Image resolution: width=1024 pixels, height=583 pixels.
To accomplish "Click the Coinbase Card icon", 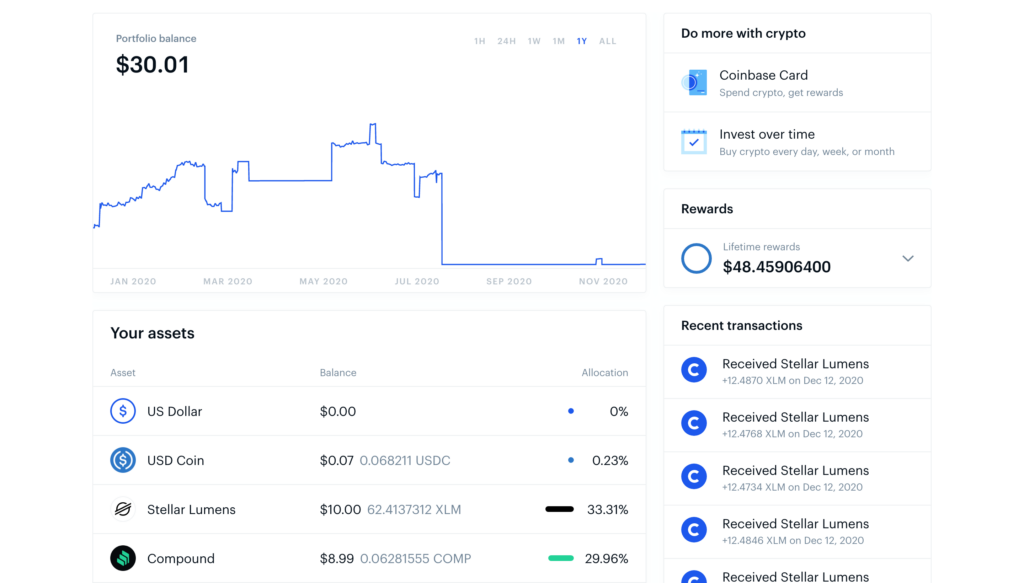I will click(694, 83).
